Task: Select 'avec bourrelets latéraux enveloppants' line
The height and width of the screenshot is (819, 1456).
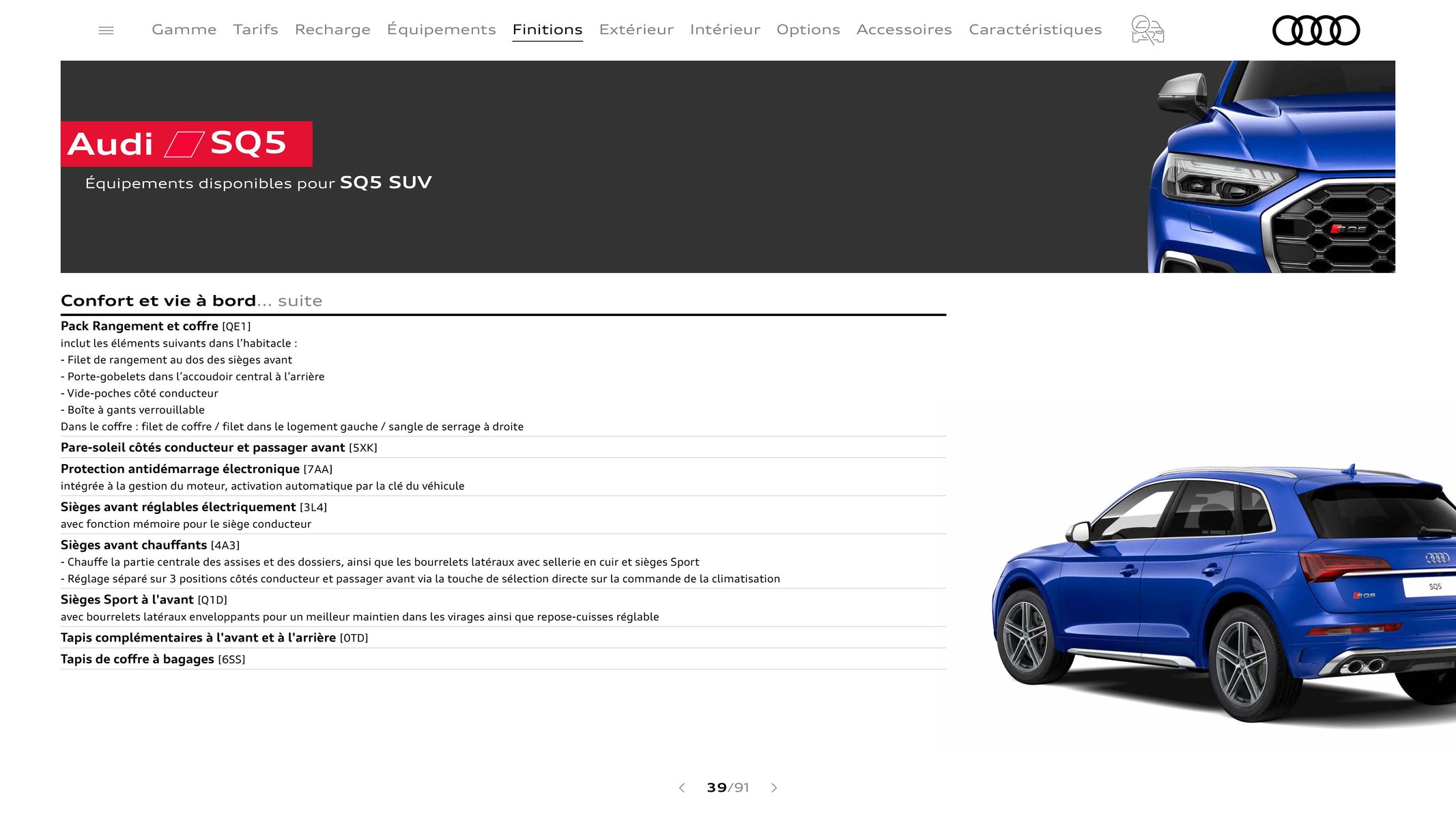Action: [360, 617]
